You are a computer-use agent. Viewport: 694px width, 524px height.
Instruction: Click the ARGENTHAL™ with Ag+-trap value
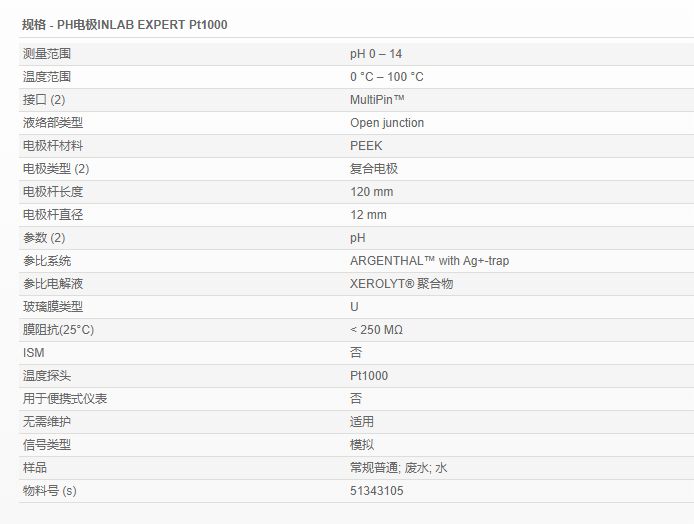(430, 261)
